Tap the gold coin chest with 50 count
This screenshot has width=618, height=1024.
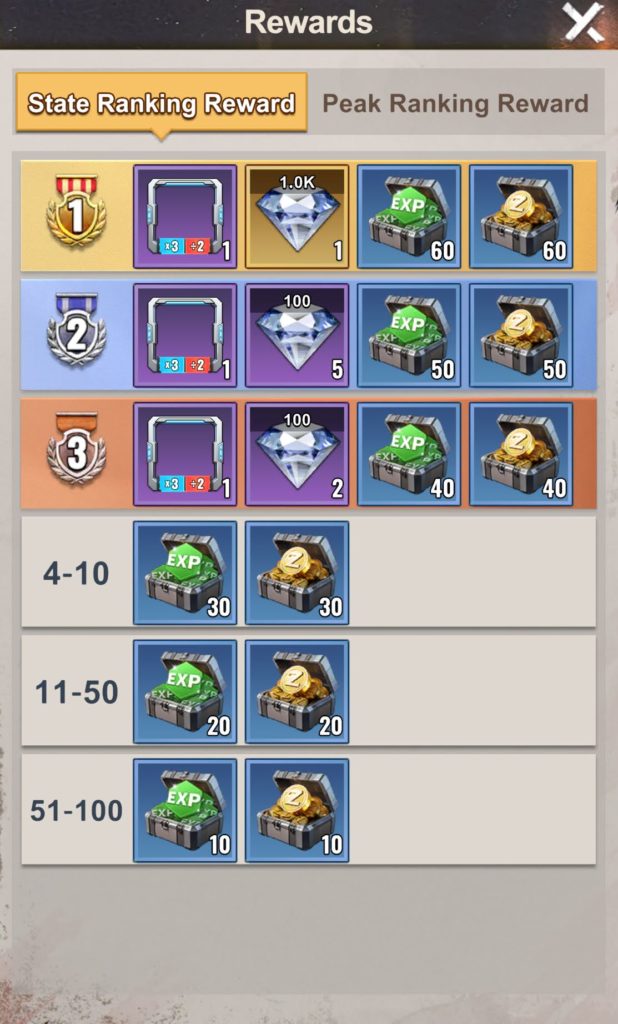(x=521, y=335)
